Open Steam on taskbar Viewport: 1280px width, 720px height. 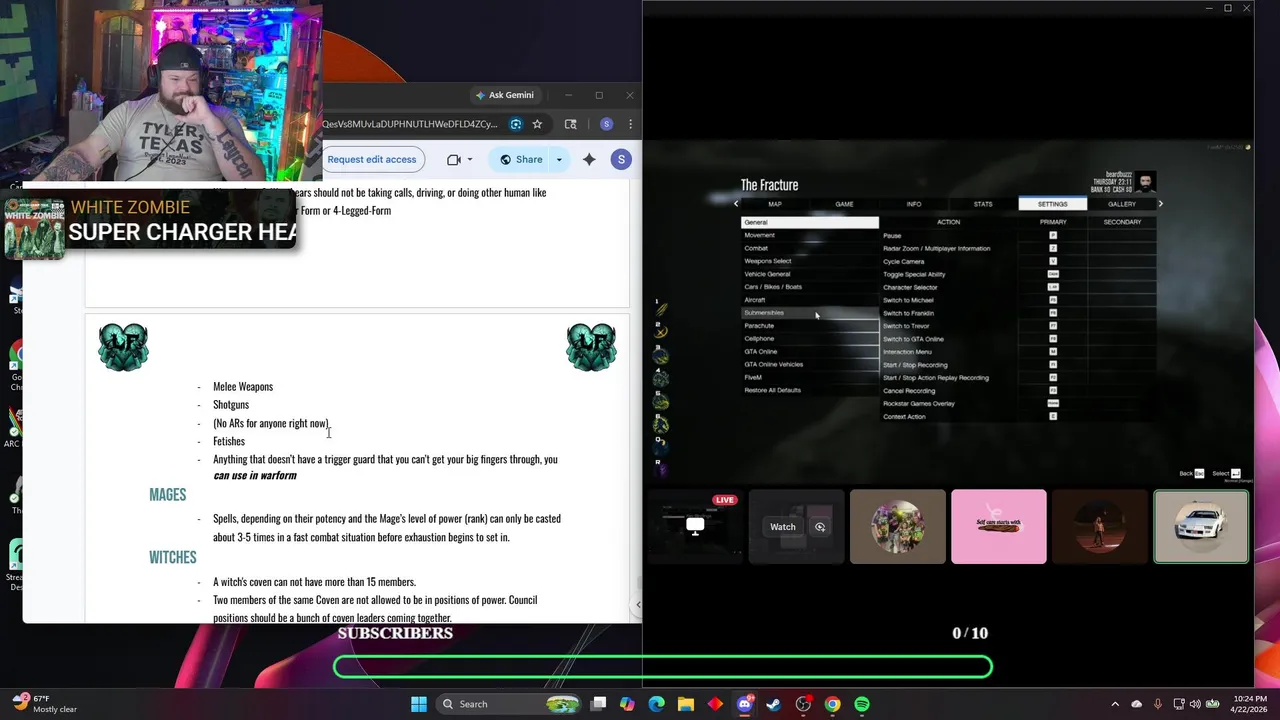[774, 704]
